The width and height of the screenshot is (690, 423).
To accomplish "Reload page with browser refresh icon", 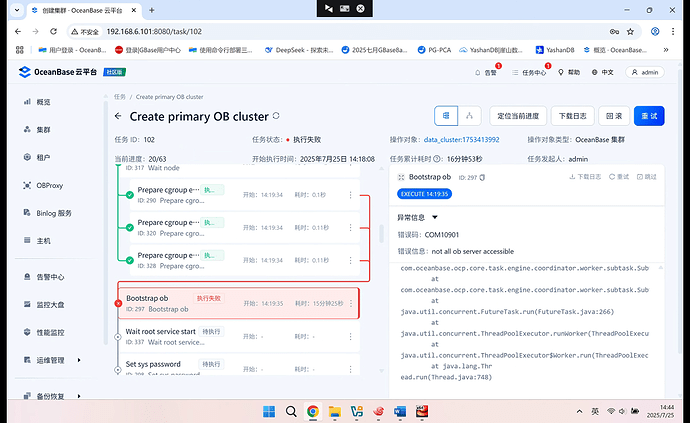I will [x=53, y=31].
